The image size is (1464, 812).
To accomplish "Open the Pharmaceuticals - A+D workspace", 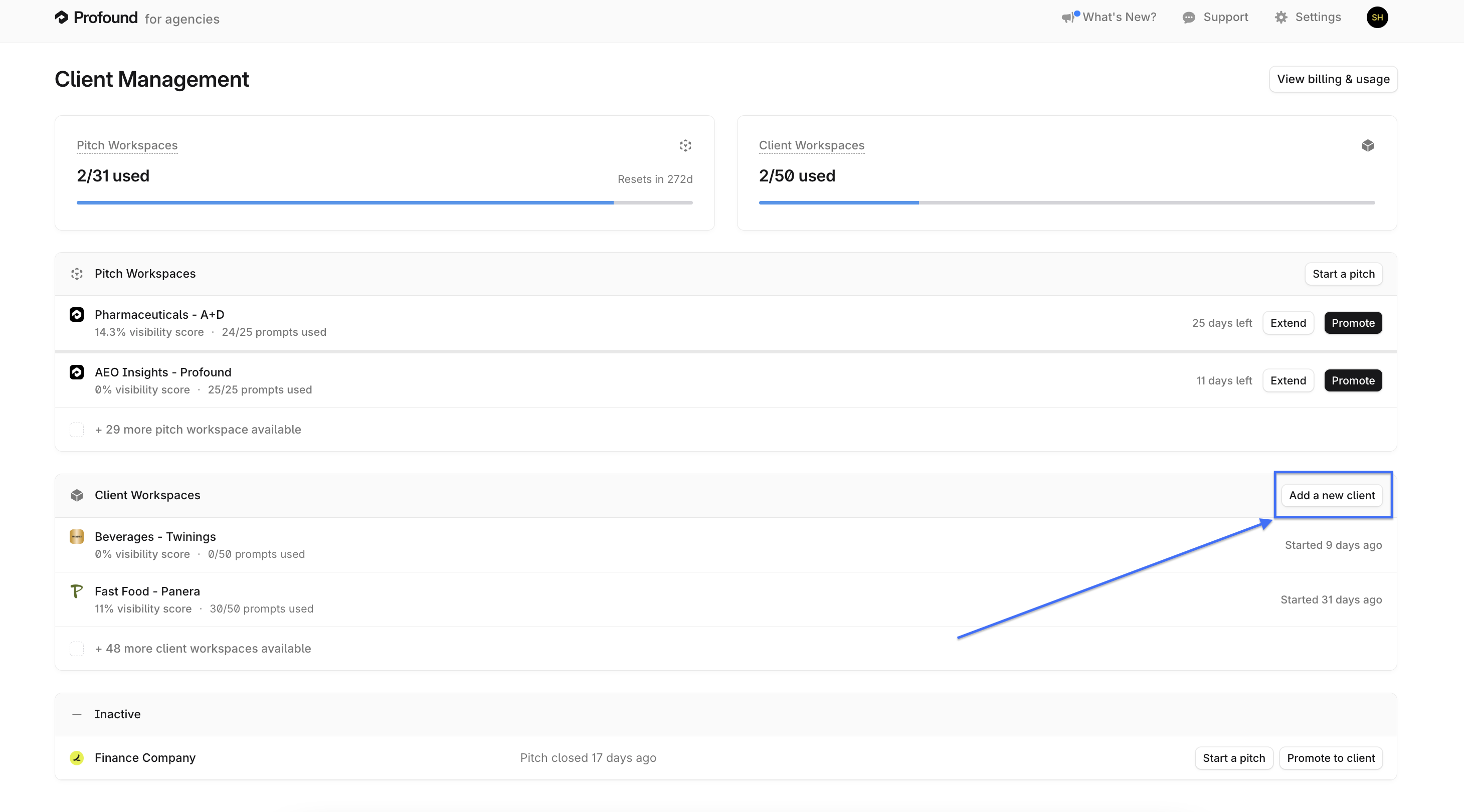I will click(726, 323).
